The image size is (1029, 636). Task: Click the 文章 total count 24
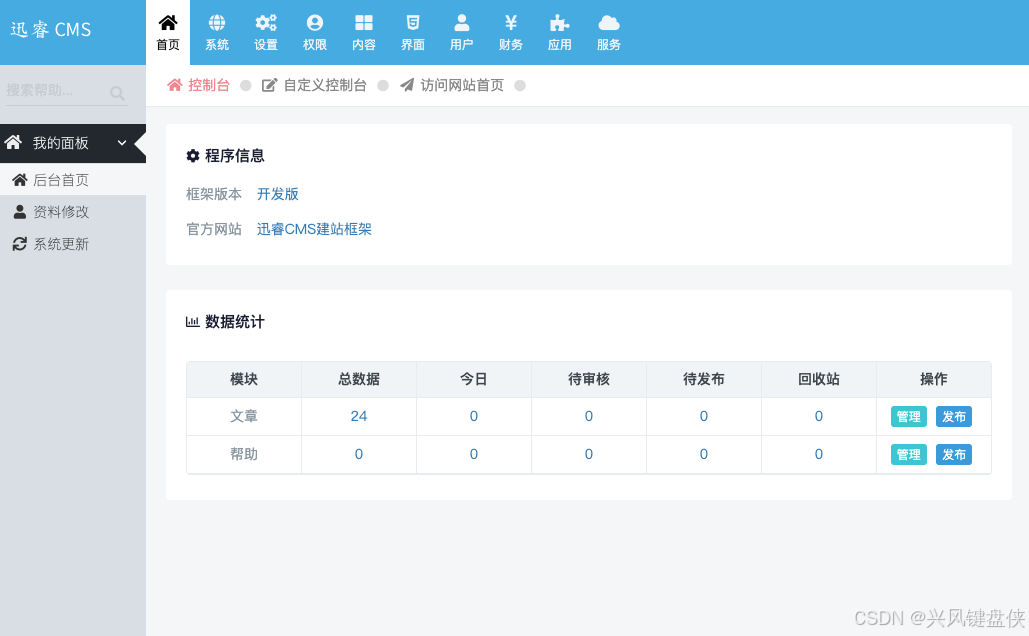pyautogui.click(x=359, y=416)
